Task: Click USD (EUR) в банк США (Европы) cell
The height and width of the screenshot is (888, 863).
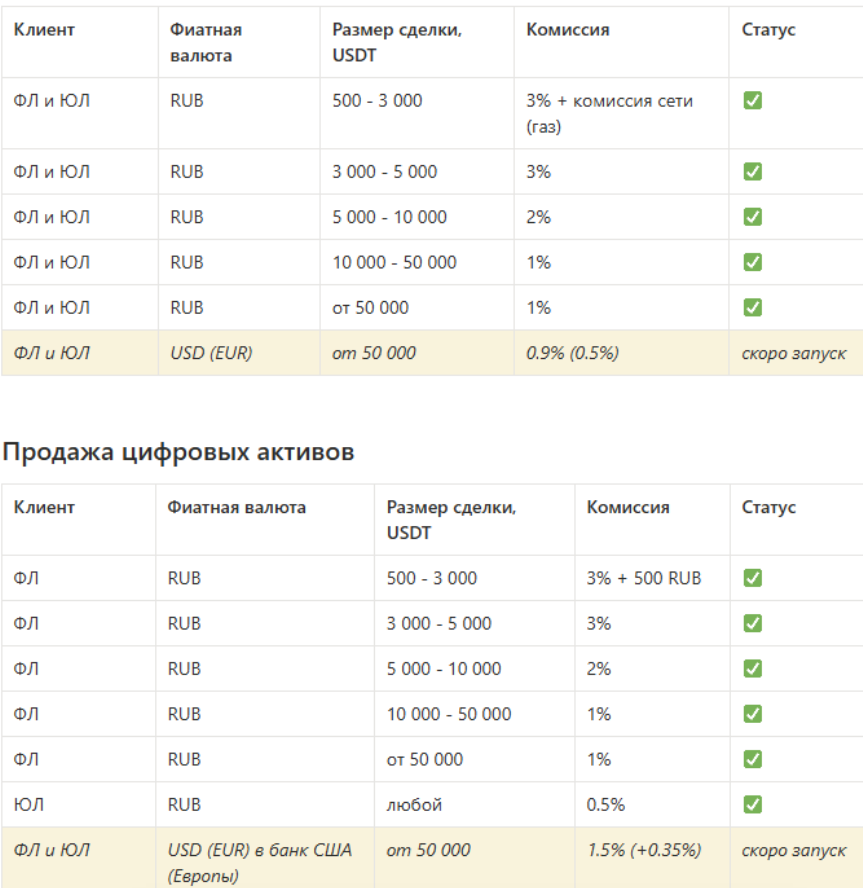Action: click(258, 860)
